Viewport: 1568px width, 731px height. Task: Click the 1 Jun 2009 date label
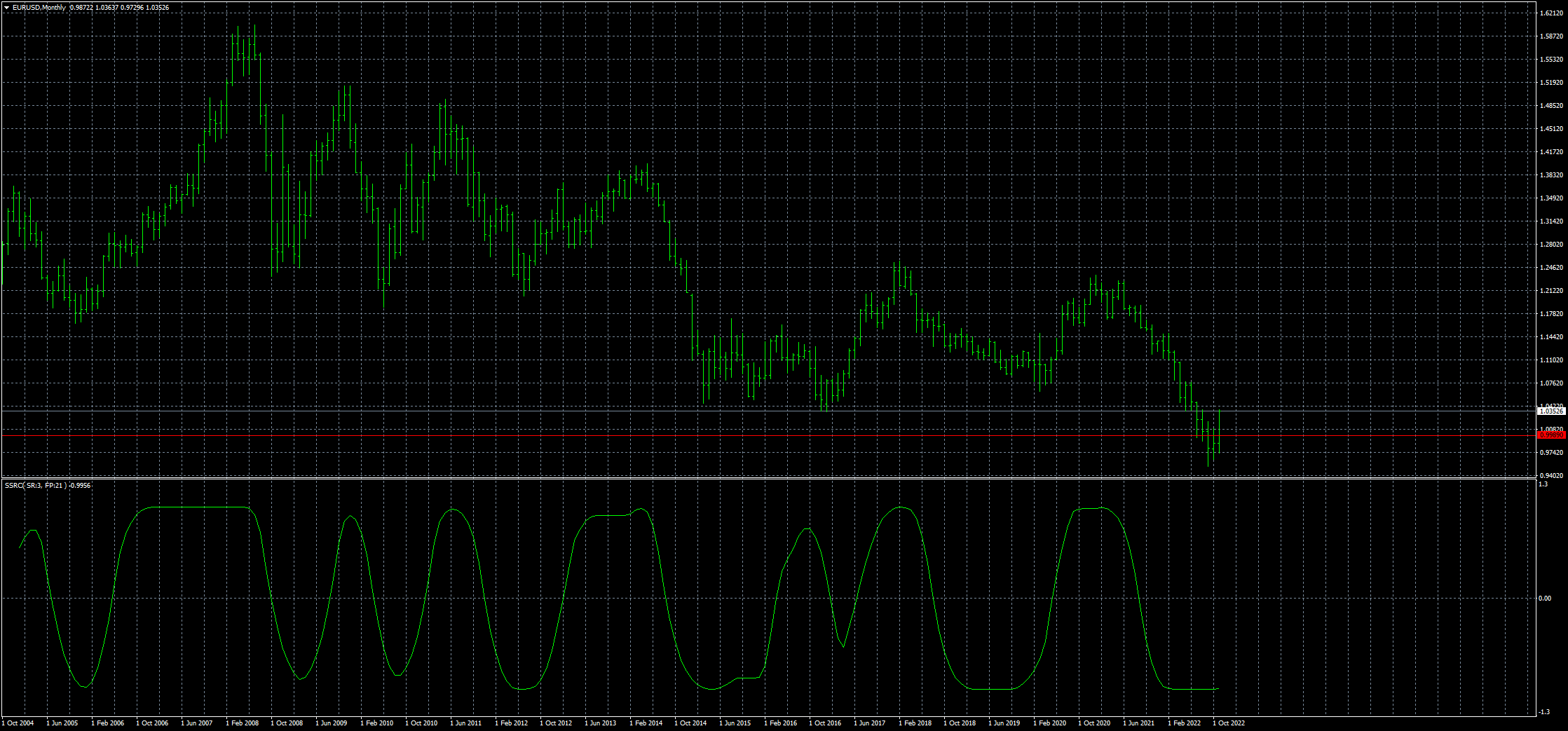332,723
